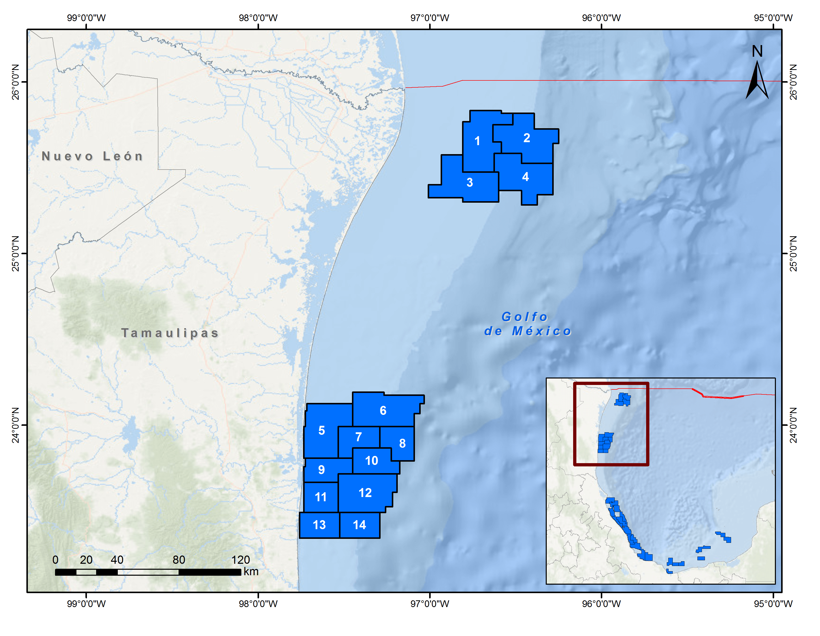820x636 pixels.
Task: Click the Golfo de México label
Action: 528,324
